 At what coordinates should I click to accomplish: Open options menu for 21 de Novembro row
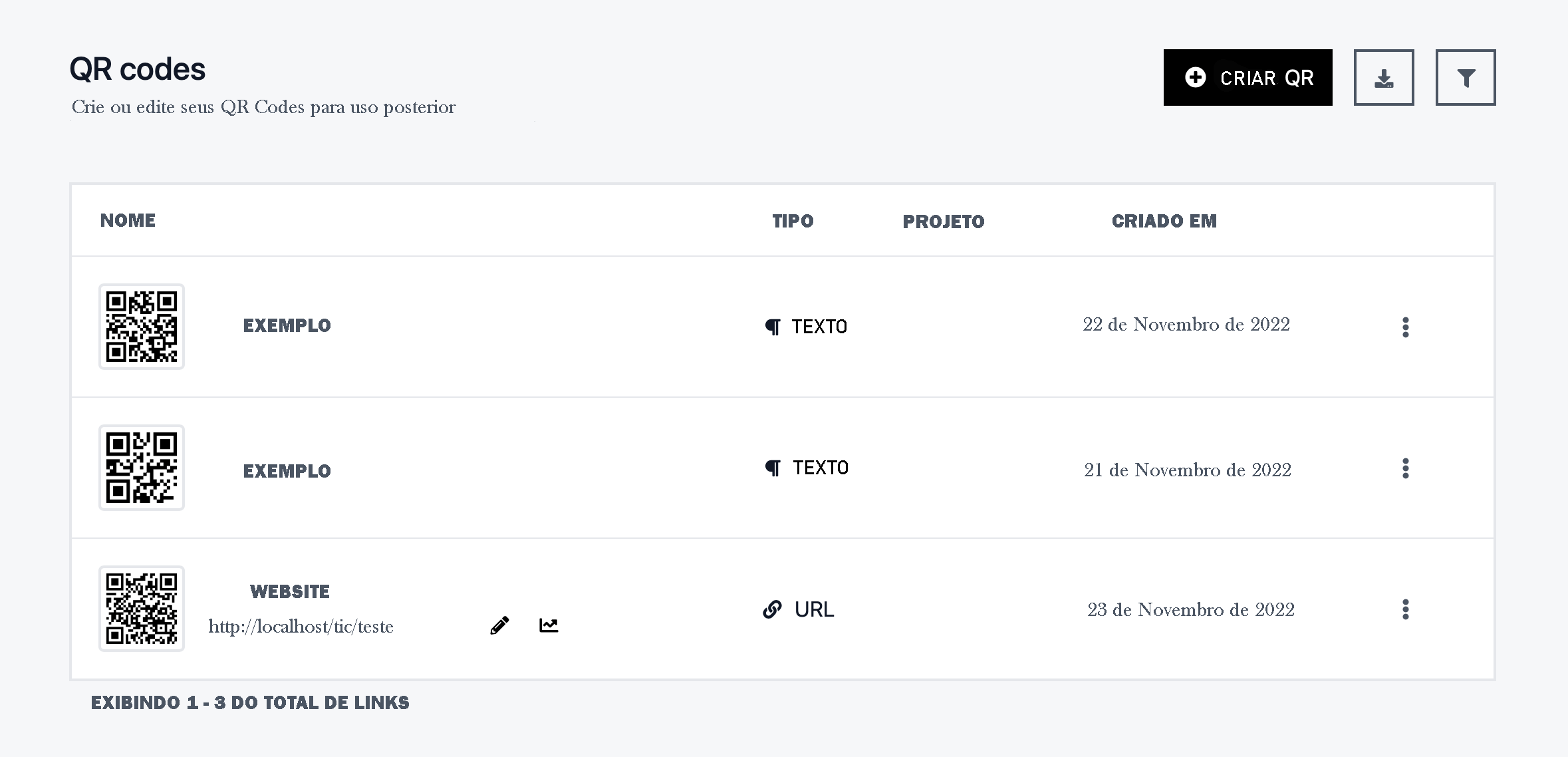[x=1405, y=468]
